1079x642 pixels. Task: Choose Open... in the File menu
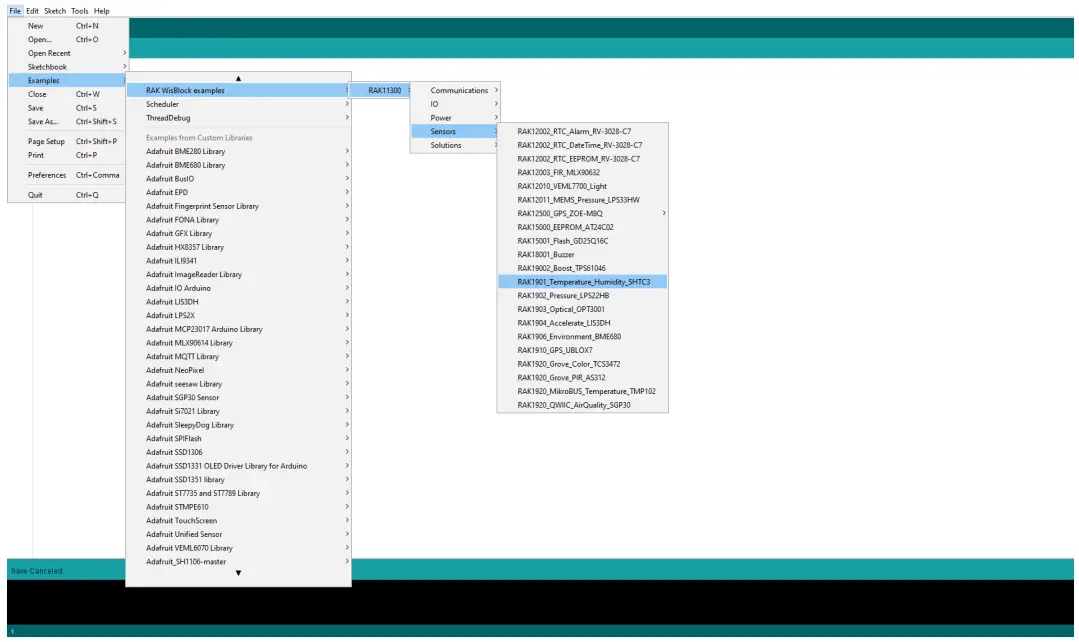pyautogui.click(x=67, y=39)
